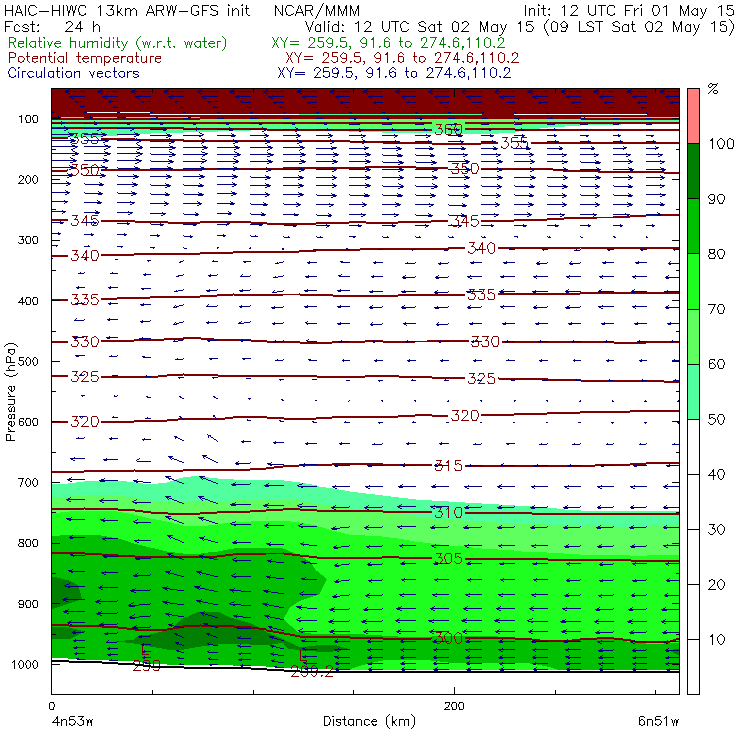Click the pink above-100% colorbar segment

pos(693,116)
